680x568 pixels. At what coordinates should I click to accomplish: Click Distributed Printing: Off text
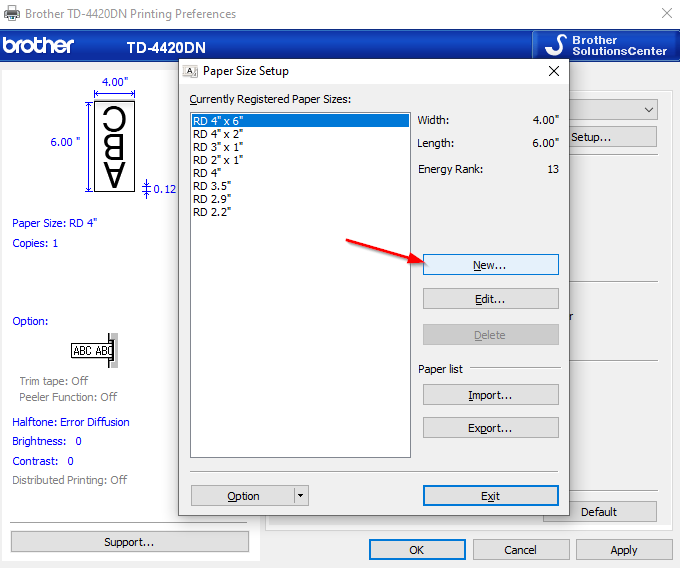pyautogui.click(x=70, y=480)
